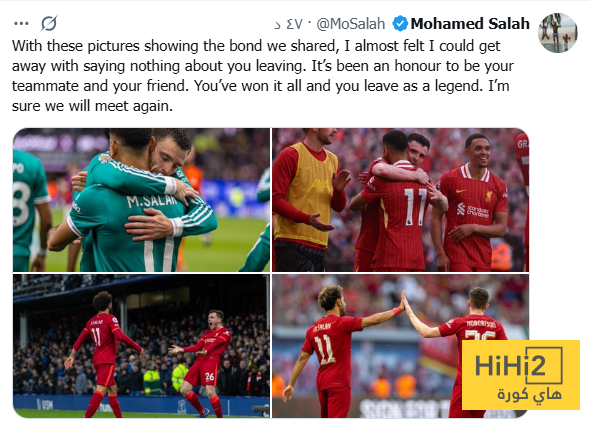Click the Grok slashed-circle icon
Viewport: 590px width, 421px height.
coord(49,23)
